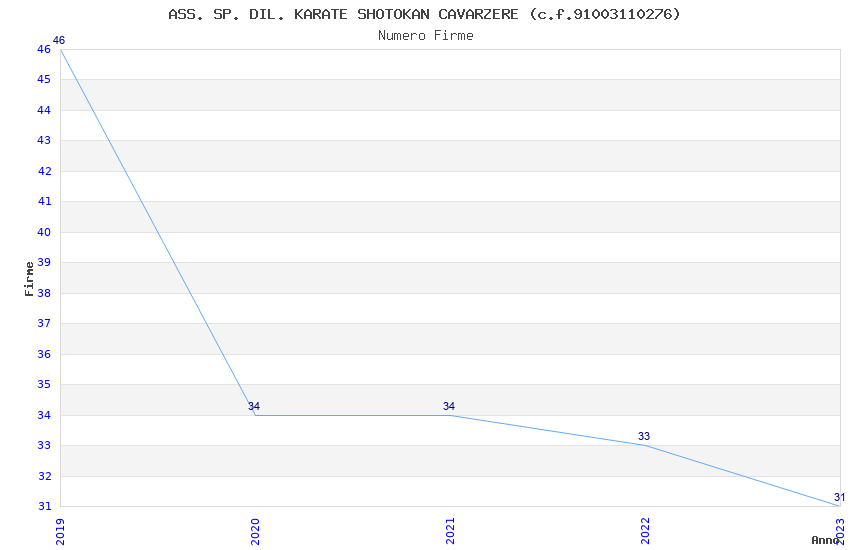This screenshot has width=850, height=550.
Task: Click the data label 34 above the 2020 point
Action: [254, 406]
